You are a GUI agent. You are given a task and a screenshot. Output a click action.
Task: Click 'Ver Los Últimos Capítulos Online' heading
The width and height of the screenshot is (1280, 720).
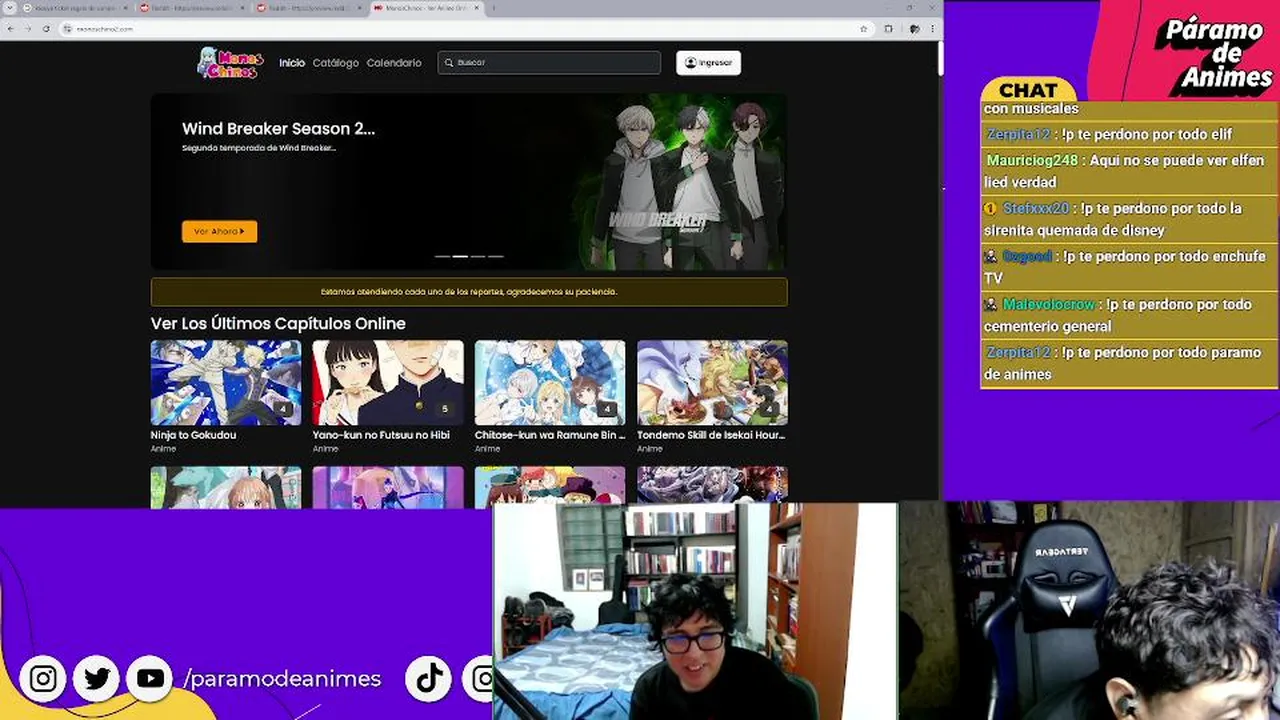click(x=278, y=323)
